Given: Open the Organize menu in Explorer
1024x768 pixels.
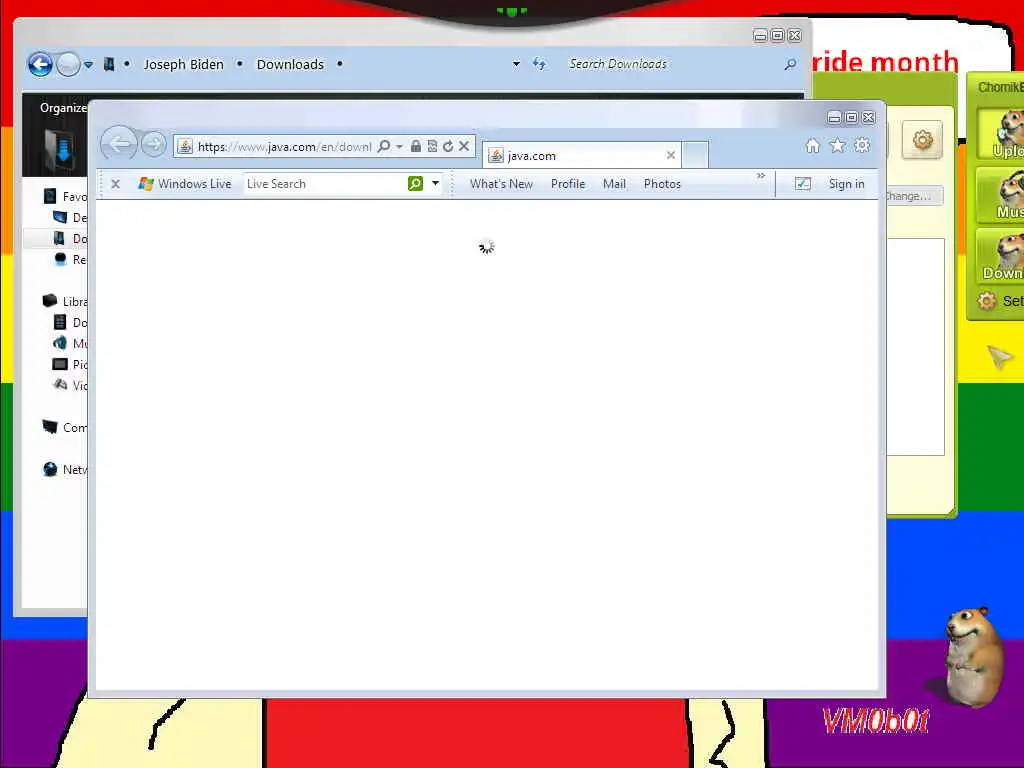Looking at the screenshot, I should tap(63, 108).
